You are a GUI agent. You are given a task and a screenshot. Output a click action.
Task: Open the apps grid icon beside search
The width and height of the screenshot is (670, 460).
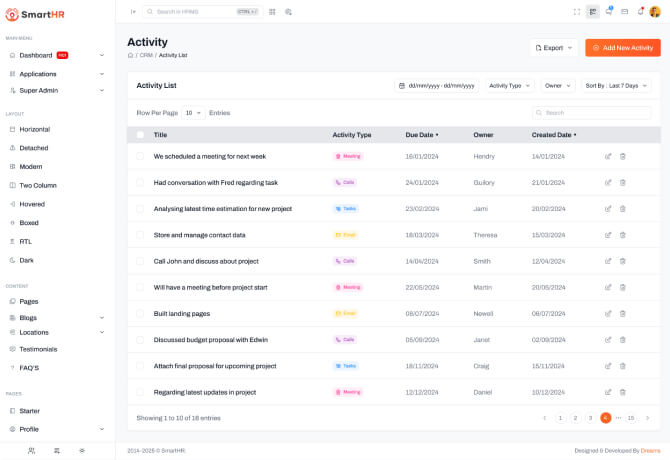click(x=272, y=12)
